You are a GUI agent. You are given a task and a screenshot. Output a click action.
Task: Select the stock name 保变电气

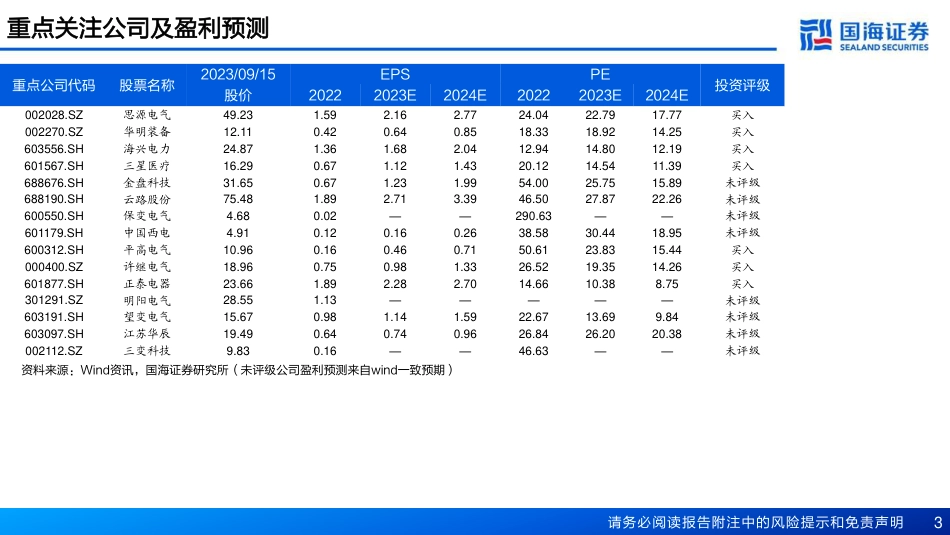[x=147, y=216]
